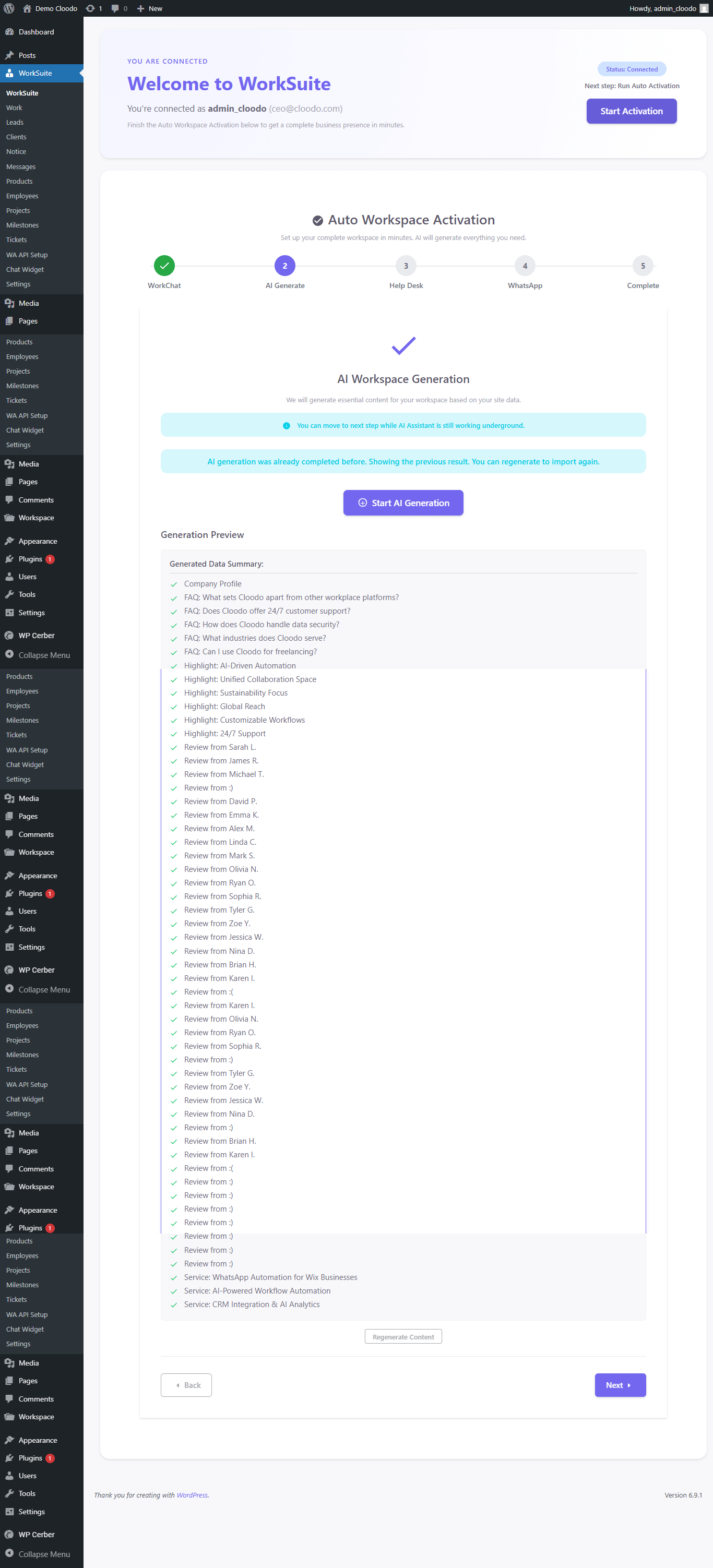713x1568 pixels.
Task: Open the Posts menu item
Action: [41, 55]
